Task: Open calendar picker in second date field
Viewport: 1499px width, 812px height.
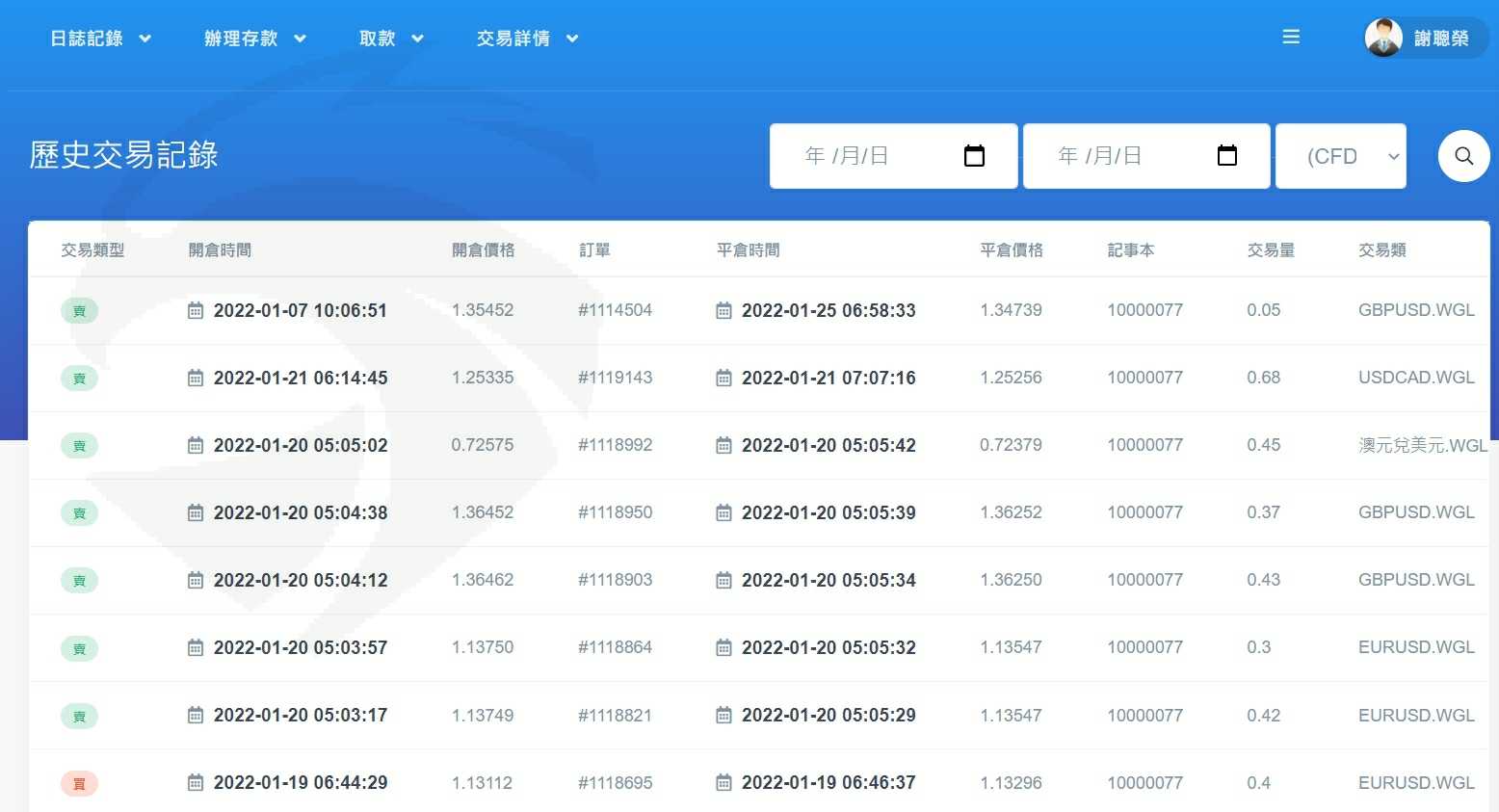Action: (1226, 156)
